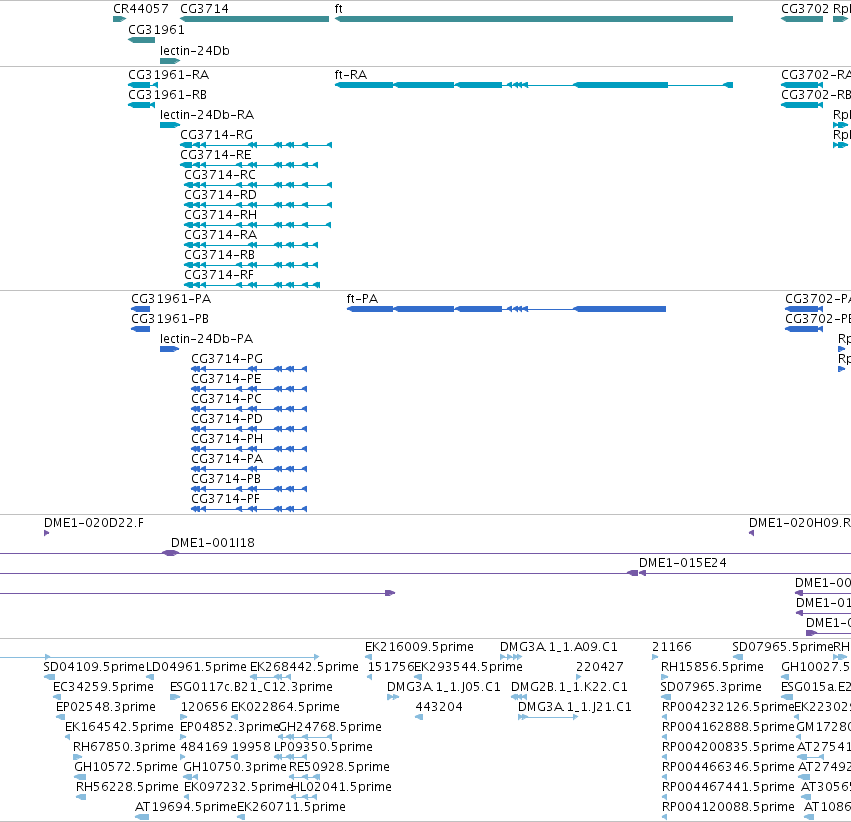Select the SD04109.5prime EST label

pyautogui.click(x=94, y=667)
